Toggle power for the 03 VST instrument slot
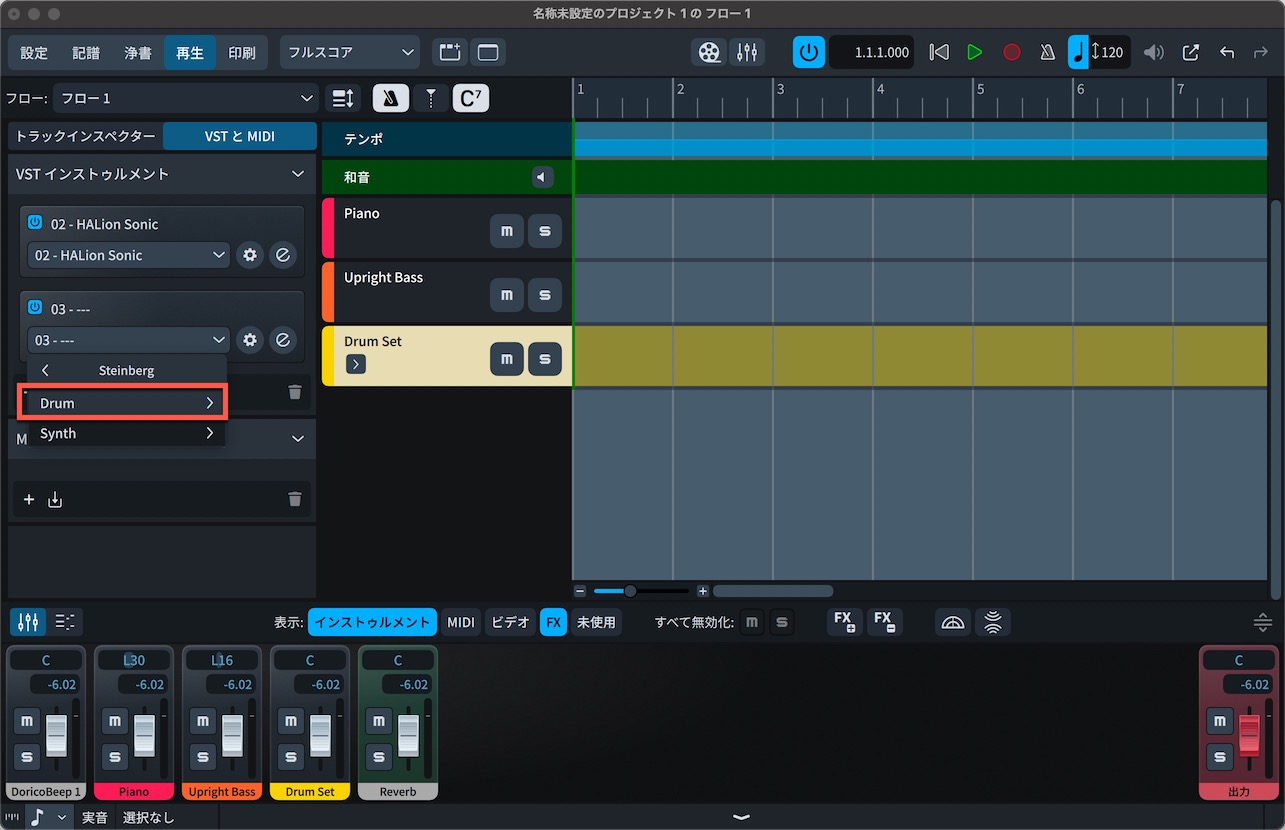This screenshot has height=830, width=1285. click(x=35, y=307)
